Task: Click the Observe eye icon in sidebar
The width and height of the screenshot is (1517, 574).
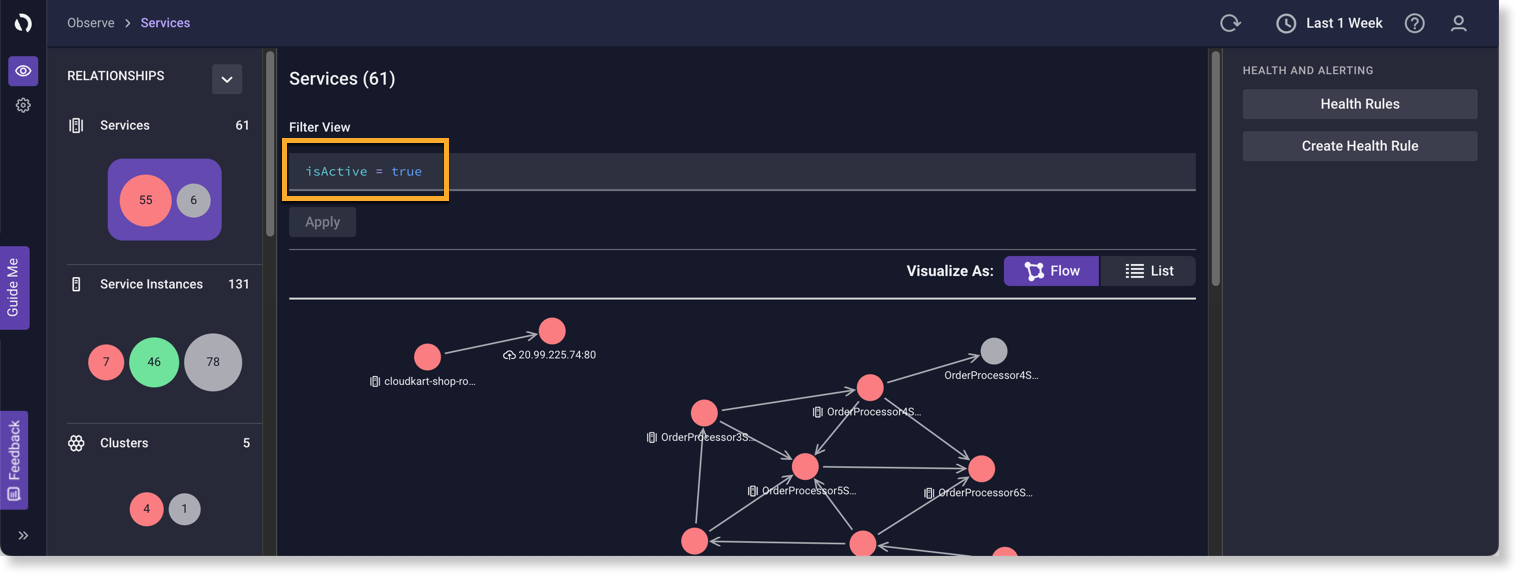Action: [x=23, y=71]
